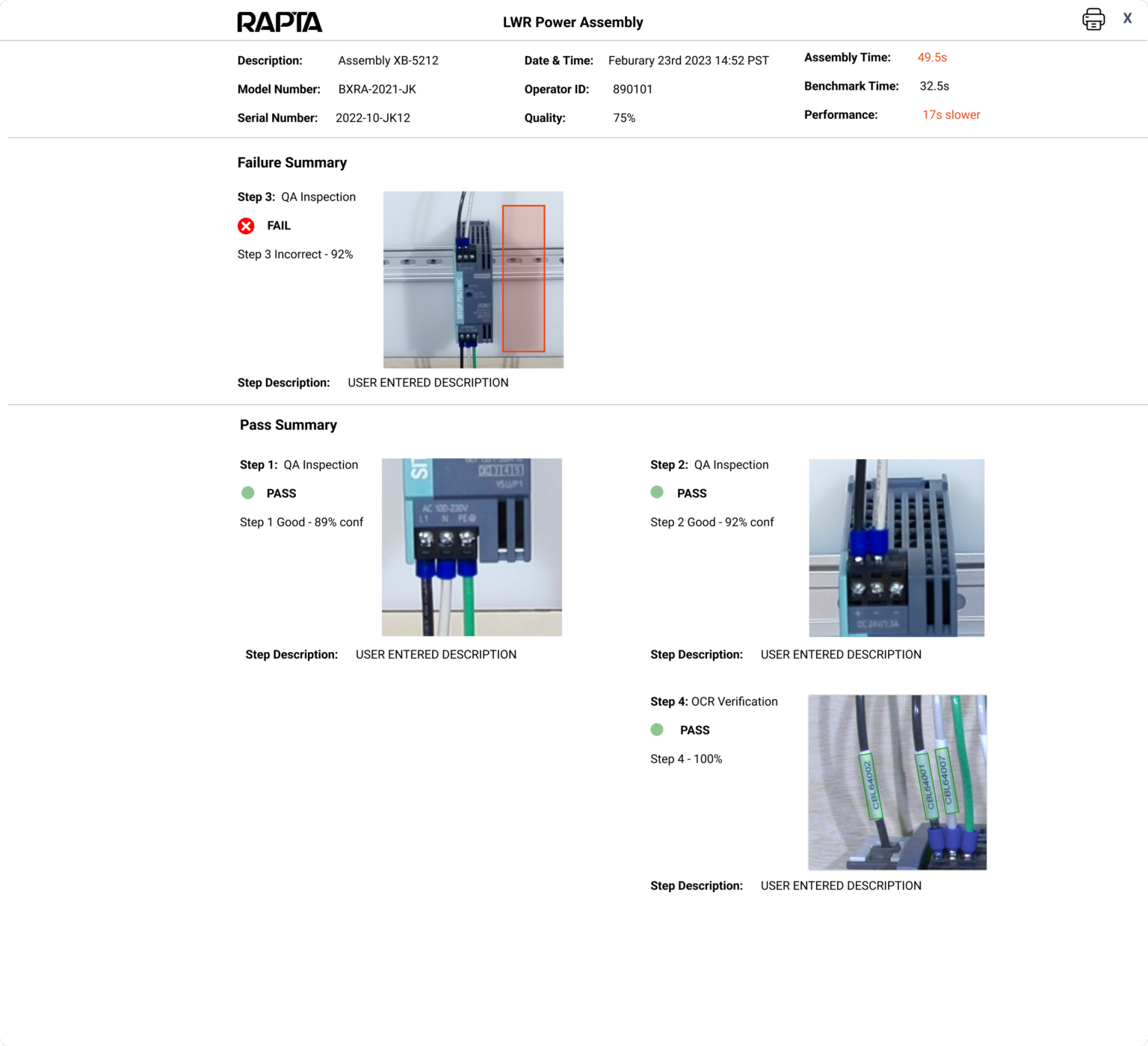Select the LWR Power Assembly title
Viewport: 1148px width, 1046px height.
[573, 22]
